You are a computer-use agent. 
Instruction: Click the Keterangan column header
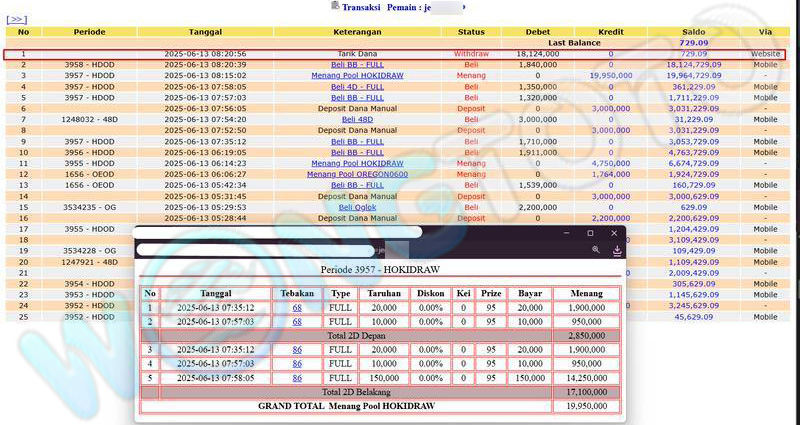pos(357,32)
